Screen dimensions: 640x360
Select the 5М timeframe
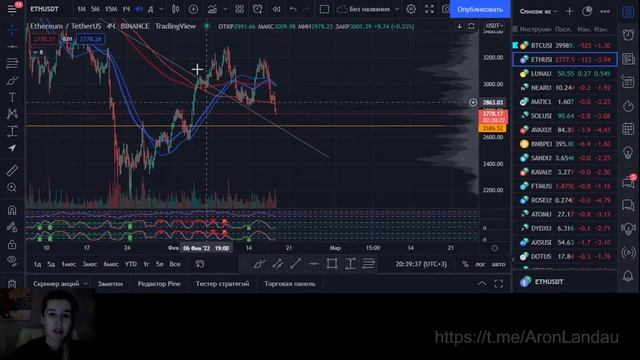pos(95,9)
